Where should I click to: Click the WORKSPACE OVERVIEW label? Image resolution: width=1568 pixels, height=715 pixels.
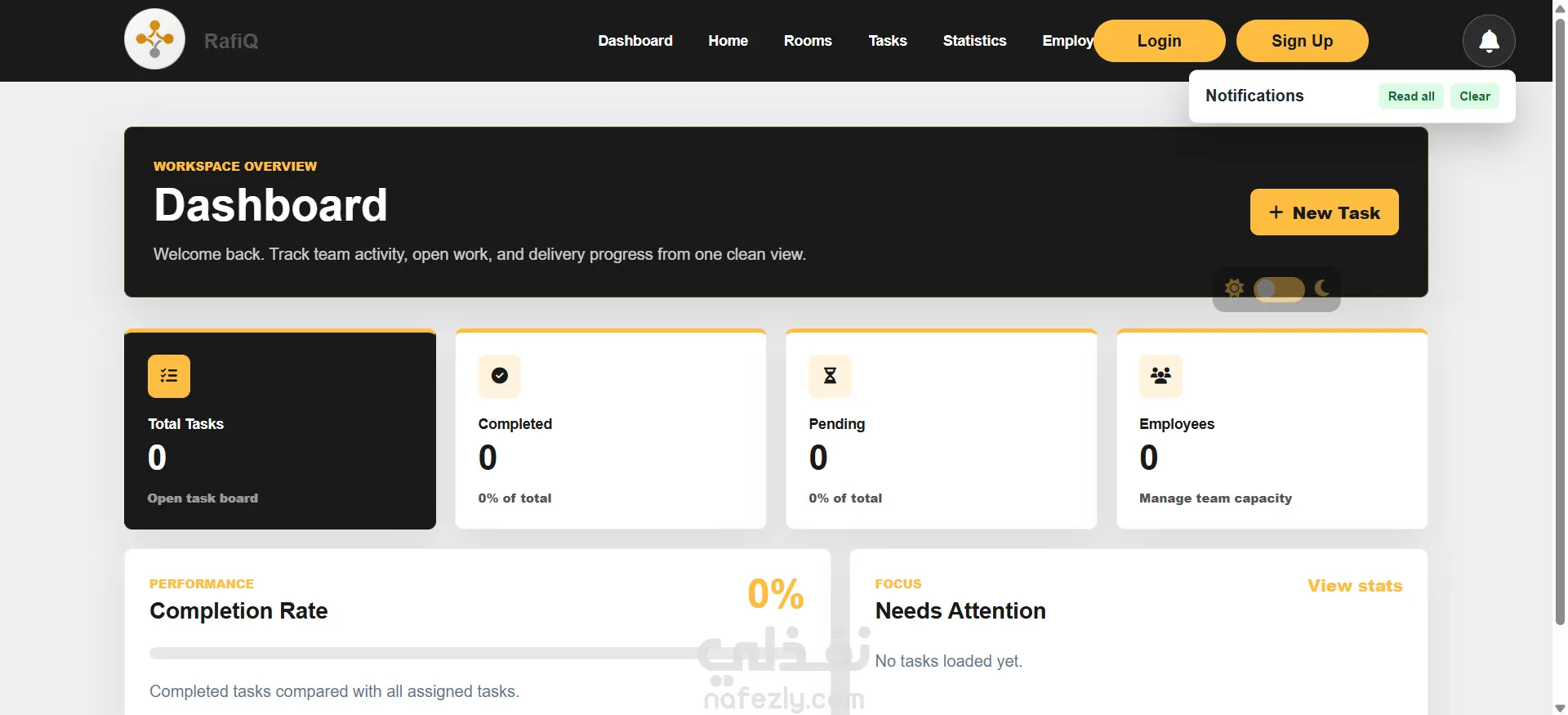point(235,166)
